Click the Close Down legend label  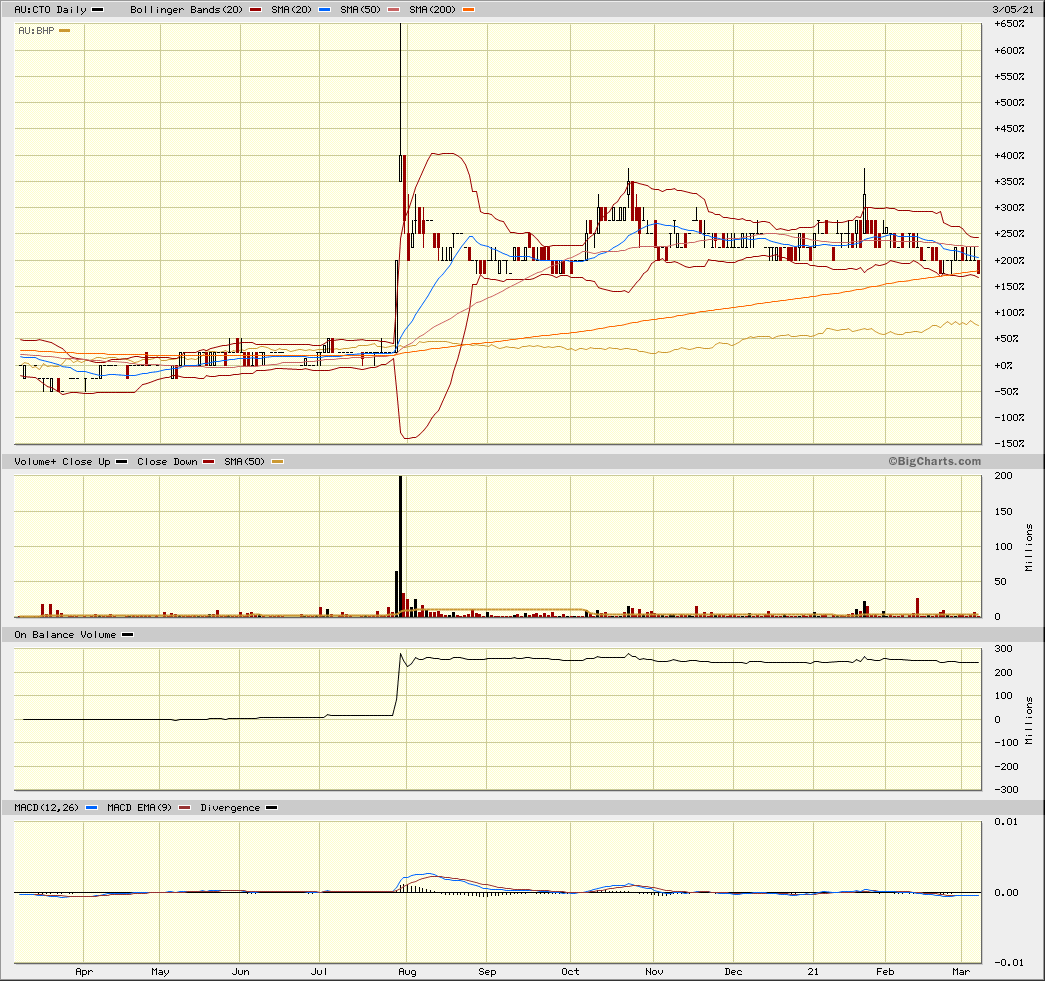pyautogui.click(x=167, y=462)
